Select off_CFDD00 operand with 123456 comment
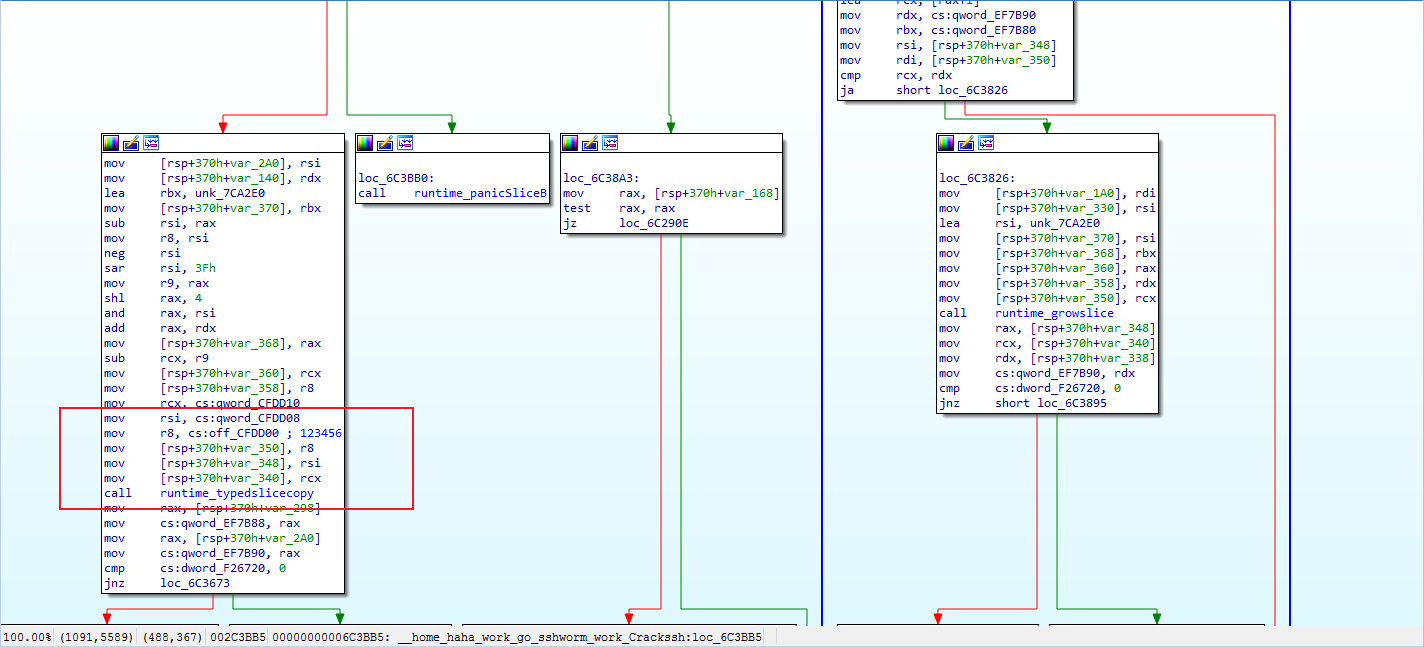Viewport: 1424px width, 647px height. tap(225, 433)
